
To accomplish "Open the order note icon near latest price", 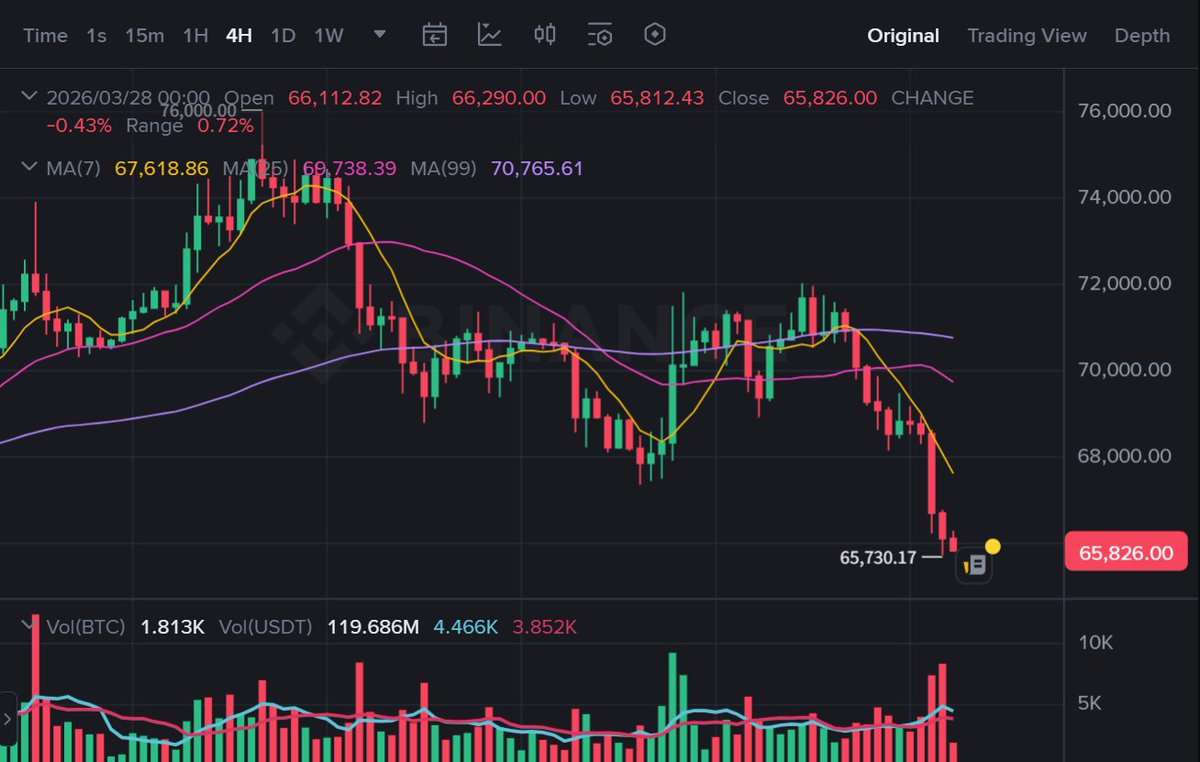I will 974,564.
